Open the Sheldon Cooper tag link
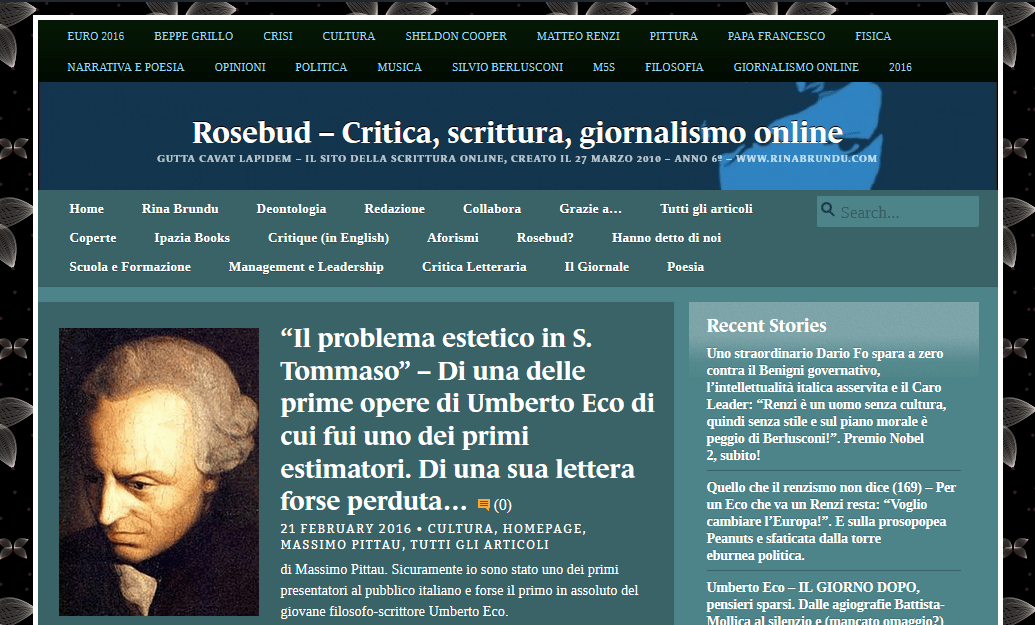The height and width of the screenshot is (625, 1035). point(456,36)
